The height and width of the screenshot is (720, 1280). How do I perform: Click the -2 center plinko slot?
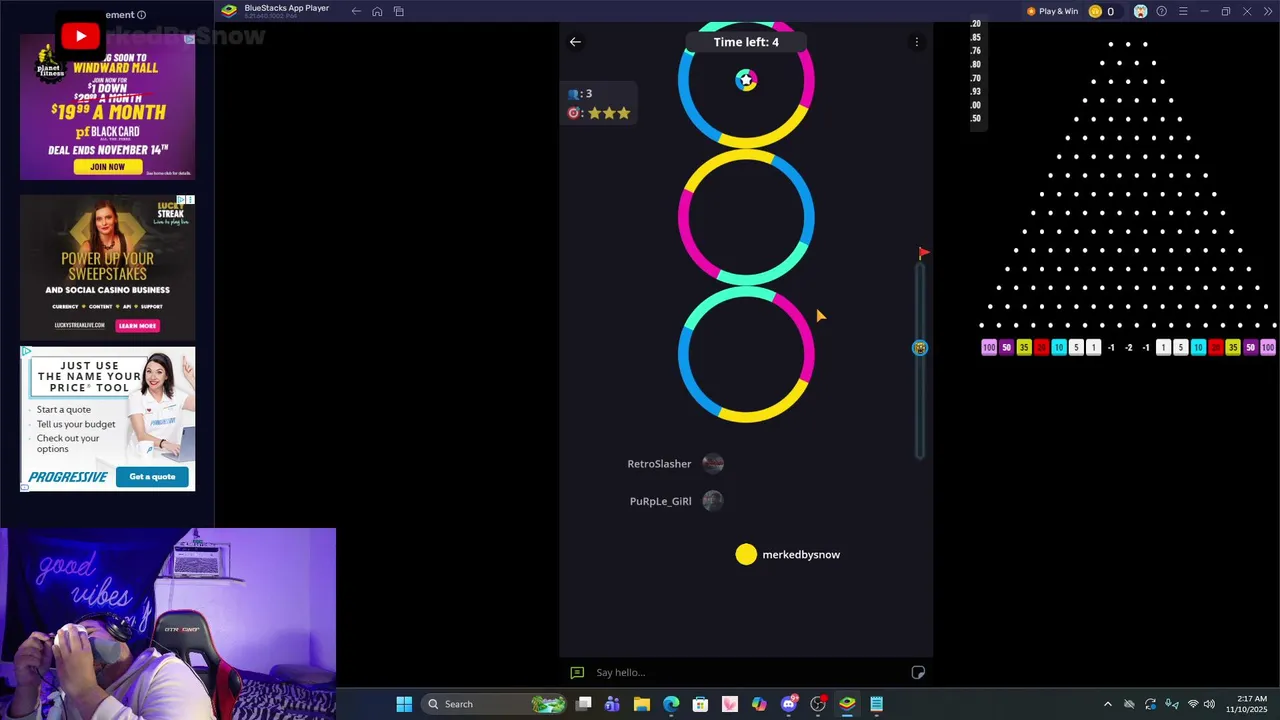pyautogui.click(x=1128, y=348)
